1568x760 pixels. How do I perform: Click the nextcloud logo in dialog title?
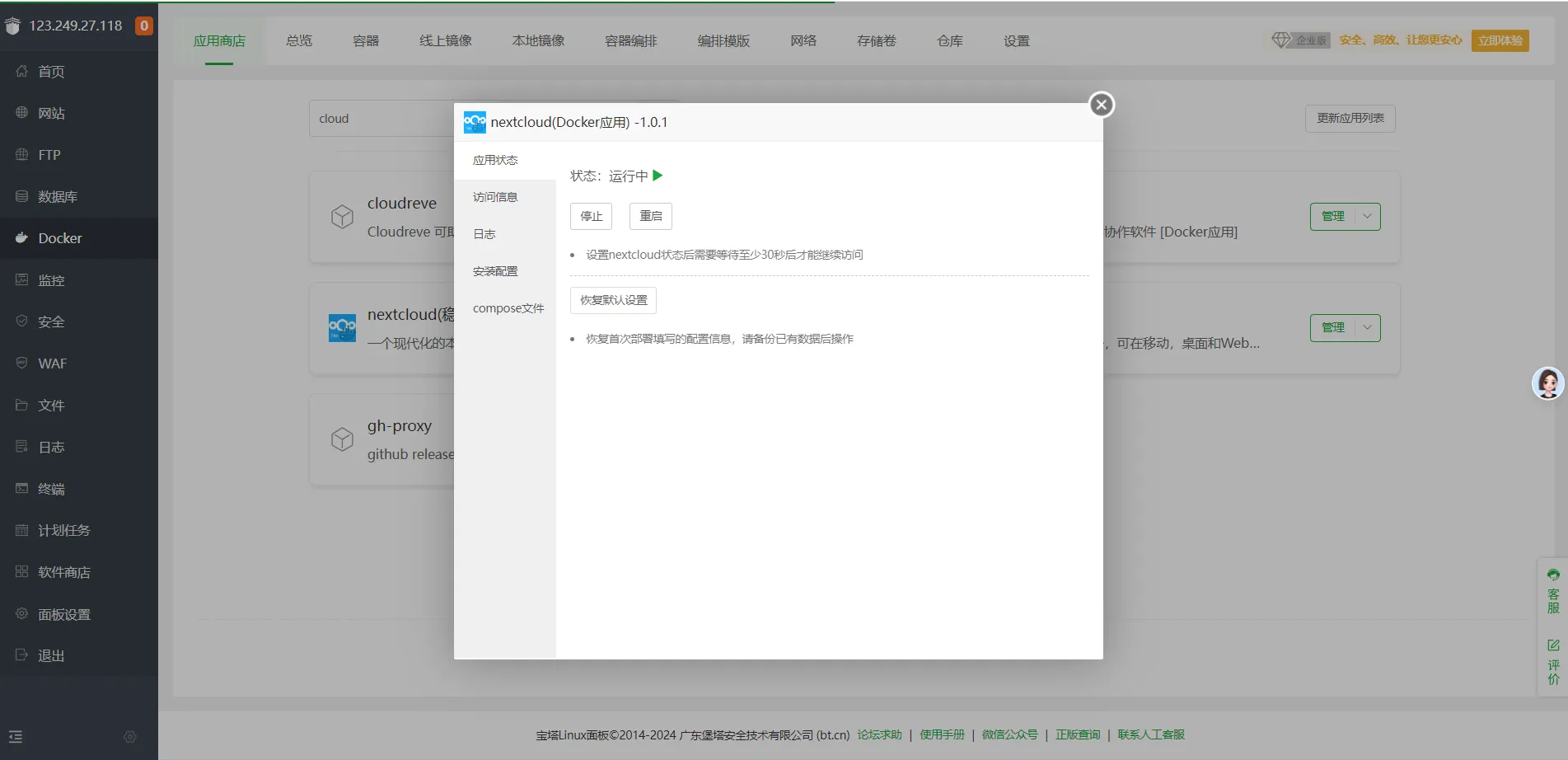[x=475, y=123]
